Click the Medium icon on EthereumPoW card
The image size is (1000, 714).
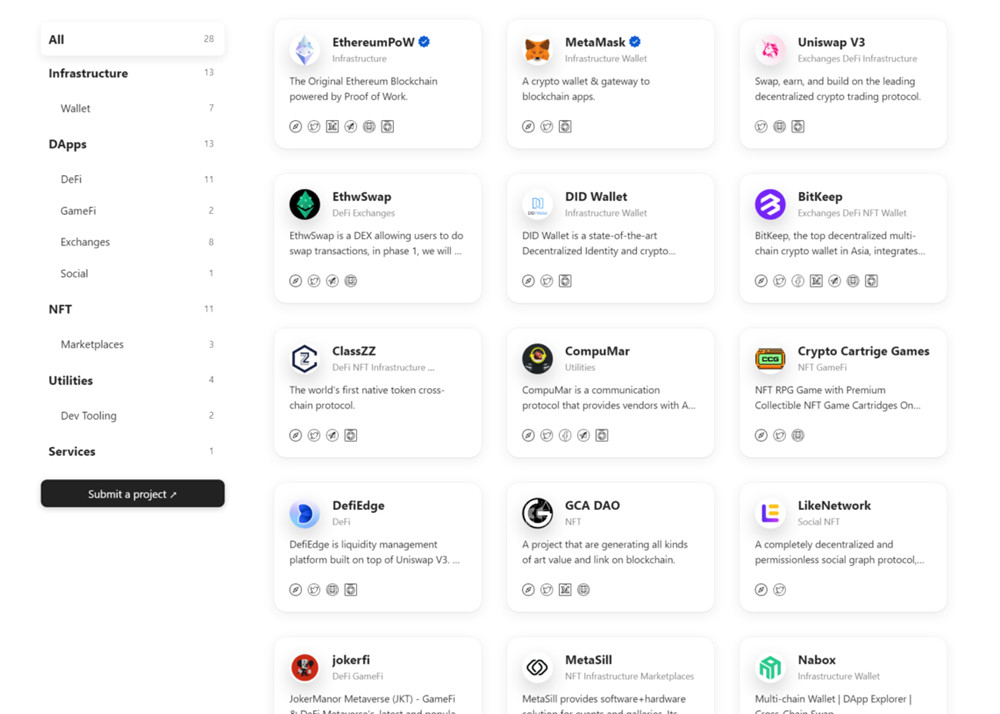333,126
